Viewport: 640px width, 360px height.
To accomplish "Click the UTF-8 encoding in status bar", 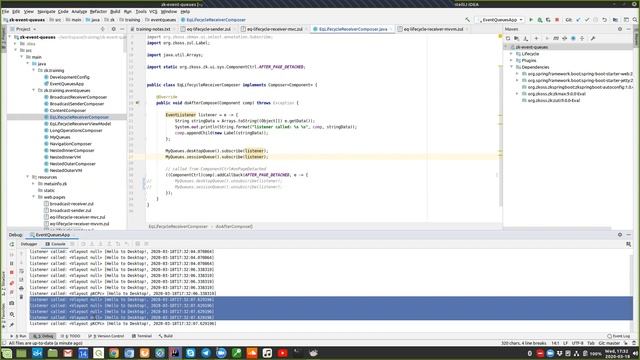I will click(577, 343).
